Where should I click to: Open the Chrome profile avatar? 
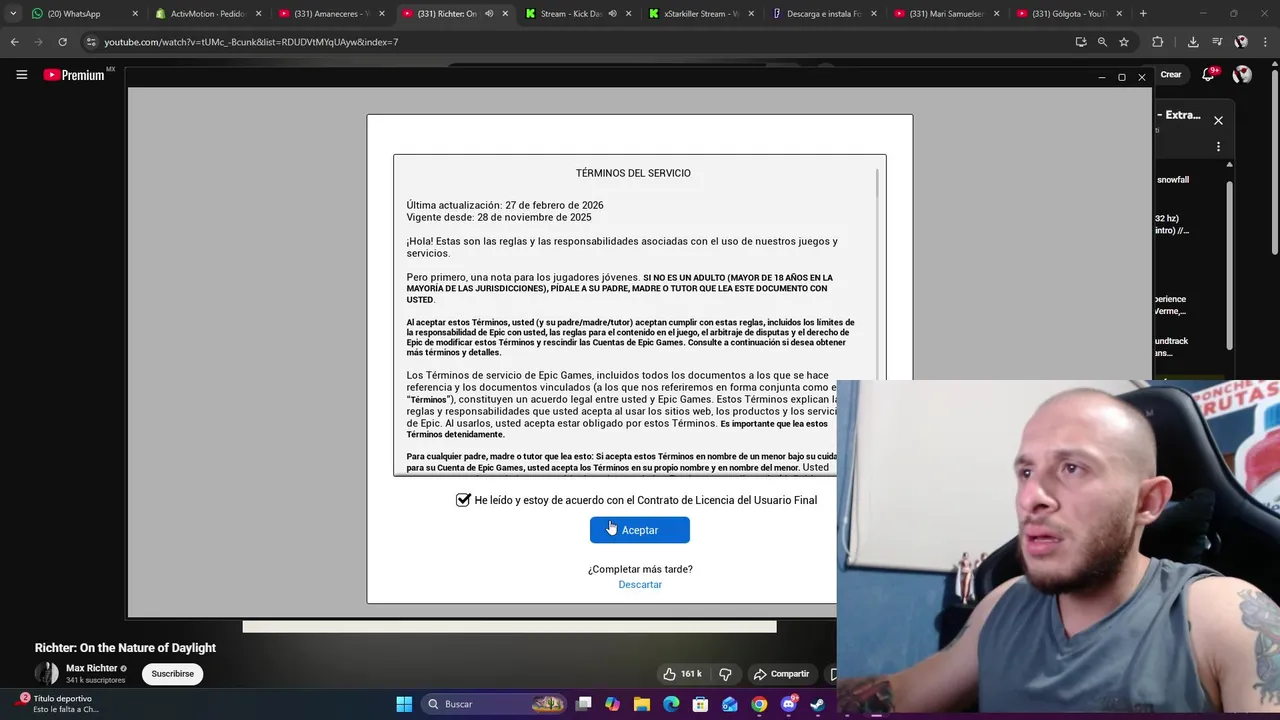pyautogui.click(x=1241, y=42)
